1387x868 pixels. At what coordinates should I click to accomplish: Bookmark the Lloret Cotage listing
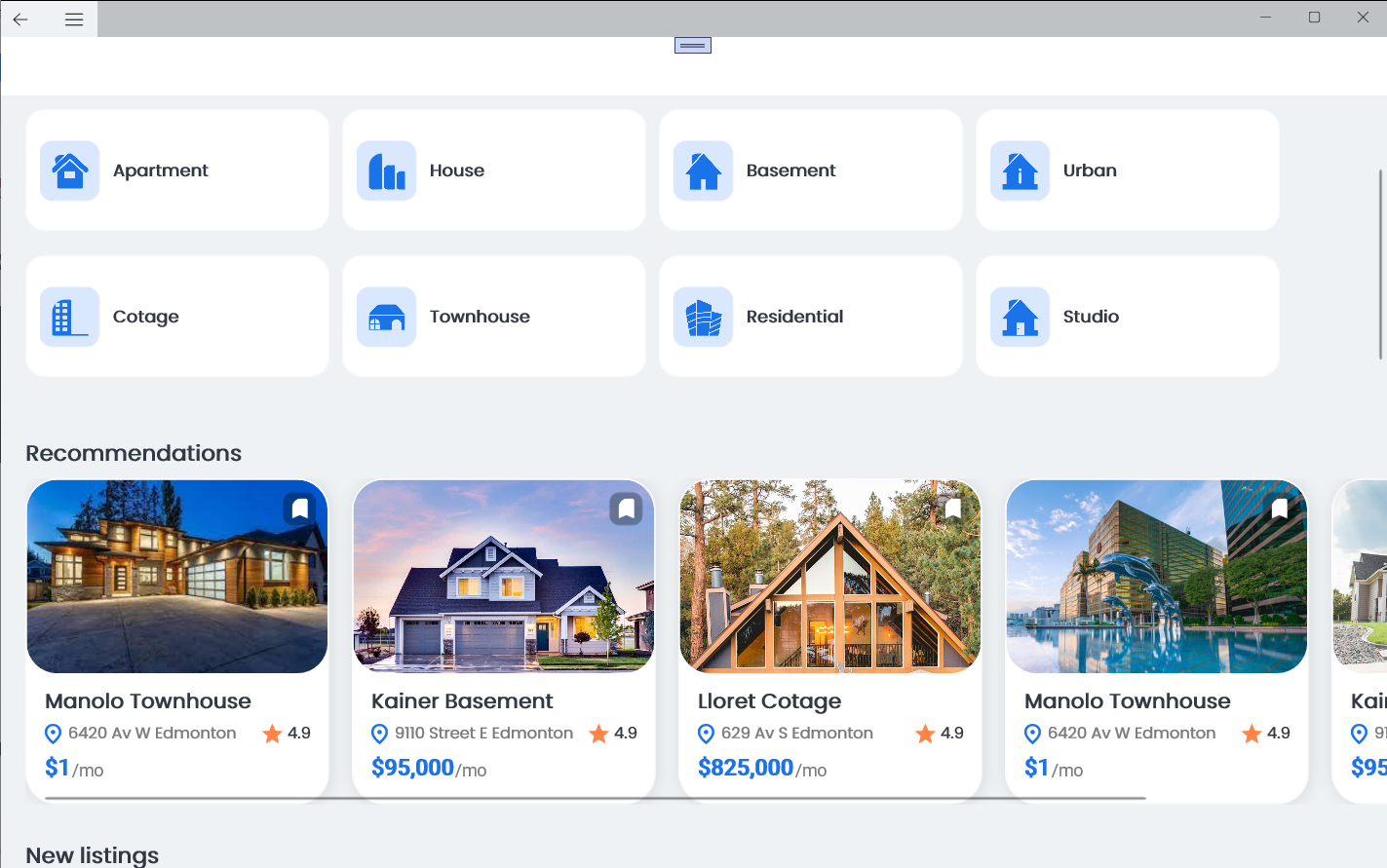tap(953, 509)
